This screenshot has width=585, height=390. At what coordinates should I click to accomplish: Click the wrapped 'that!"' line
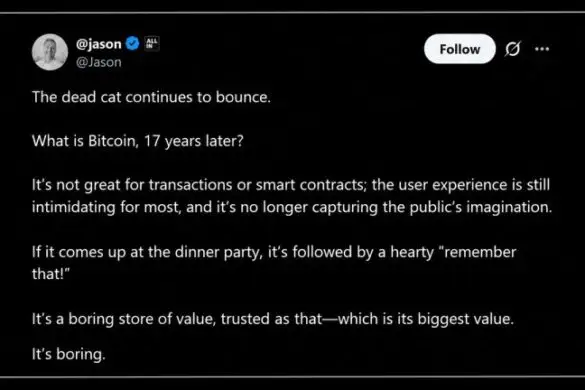(x=51, y=274)
